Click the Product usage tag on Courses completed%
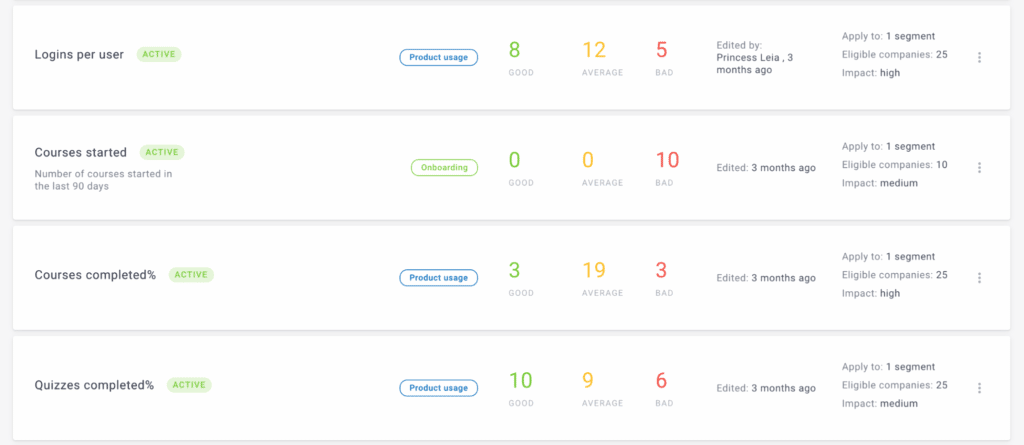The height and width of the screenshot is (445, 1024). point(438,278)
